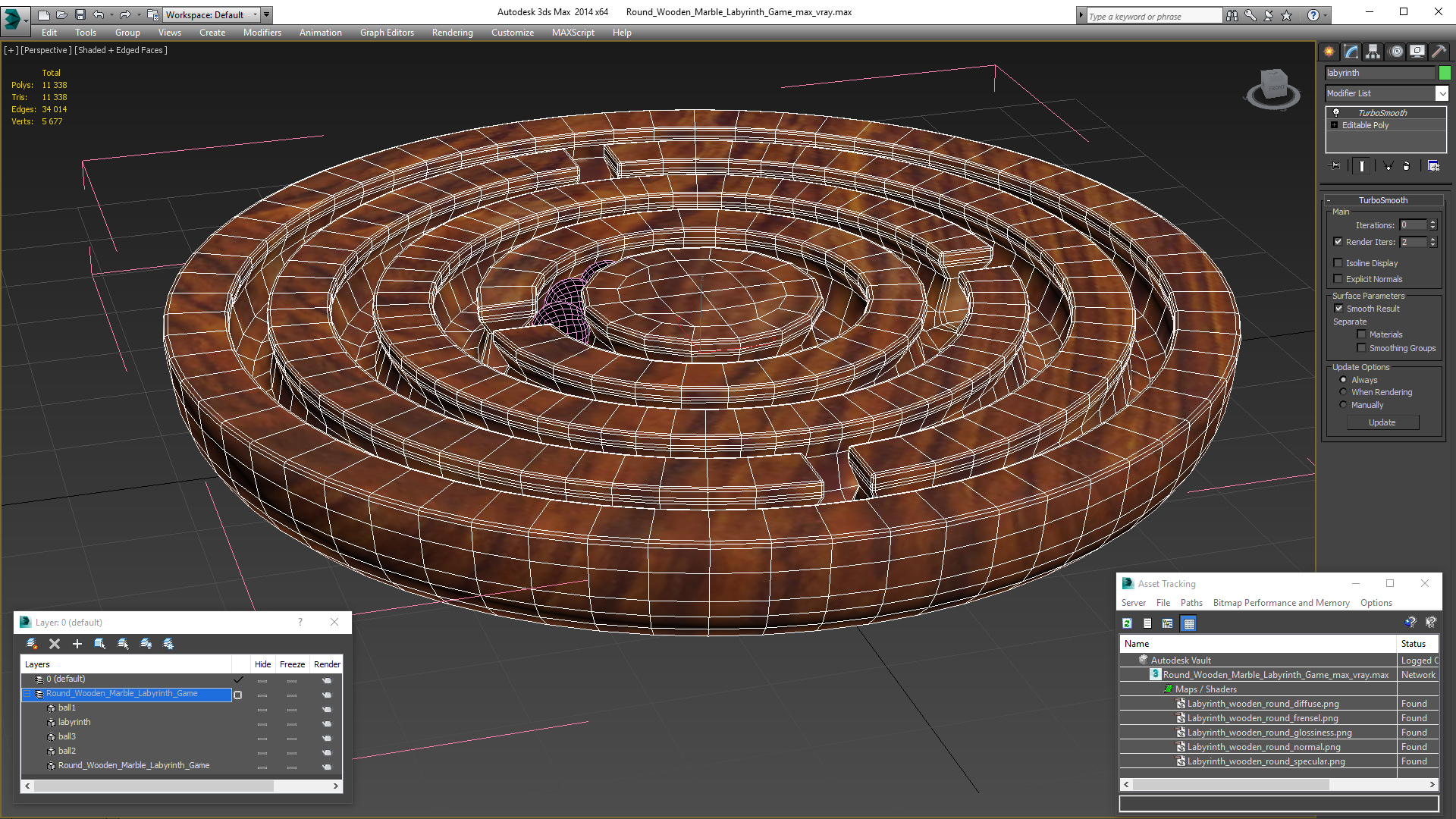
Task: Open the Modifiers menu
Action: coord(262,33)
